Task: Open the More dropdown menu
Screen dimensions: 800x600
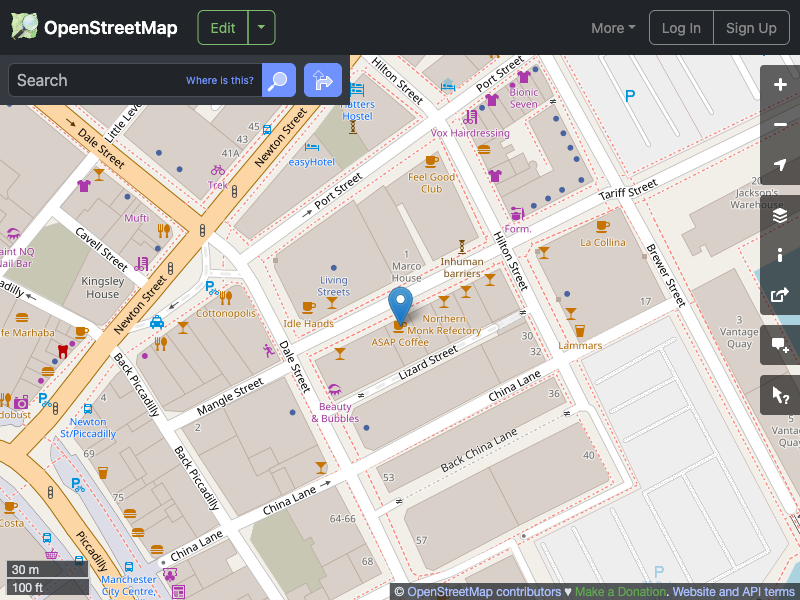Action: [612, 28]
